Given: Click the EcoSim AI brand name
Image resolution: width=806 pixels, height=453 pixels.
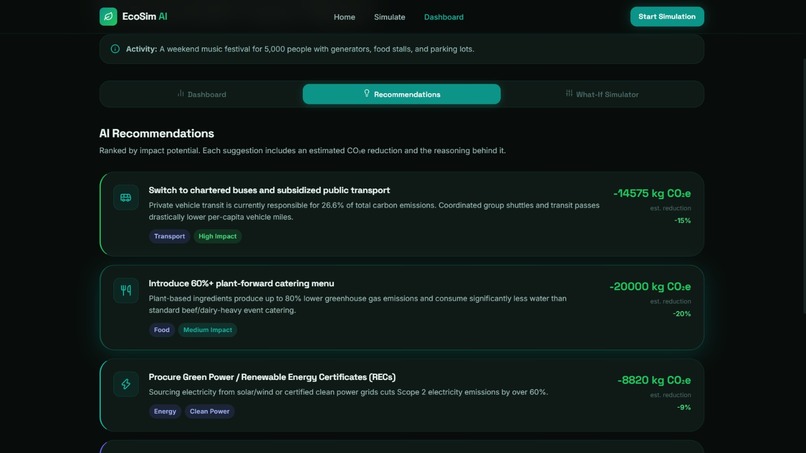Looking at the screenshot, I should pos(144,16).
